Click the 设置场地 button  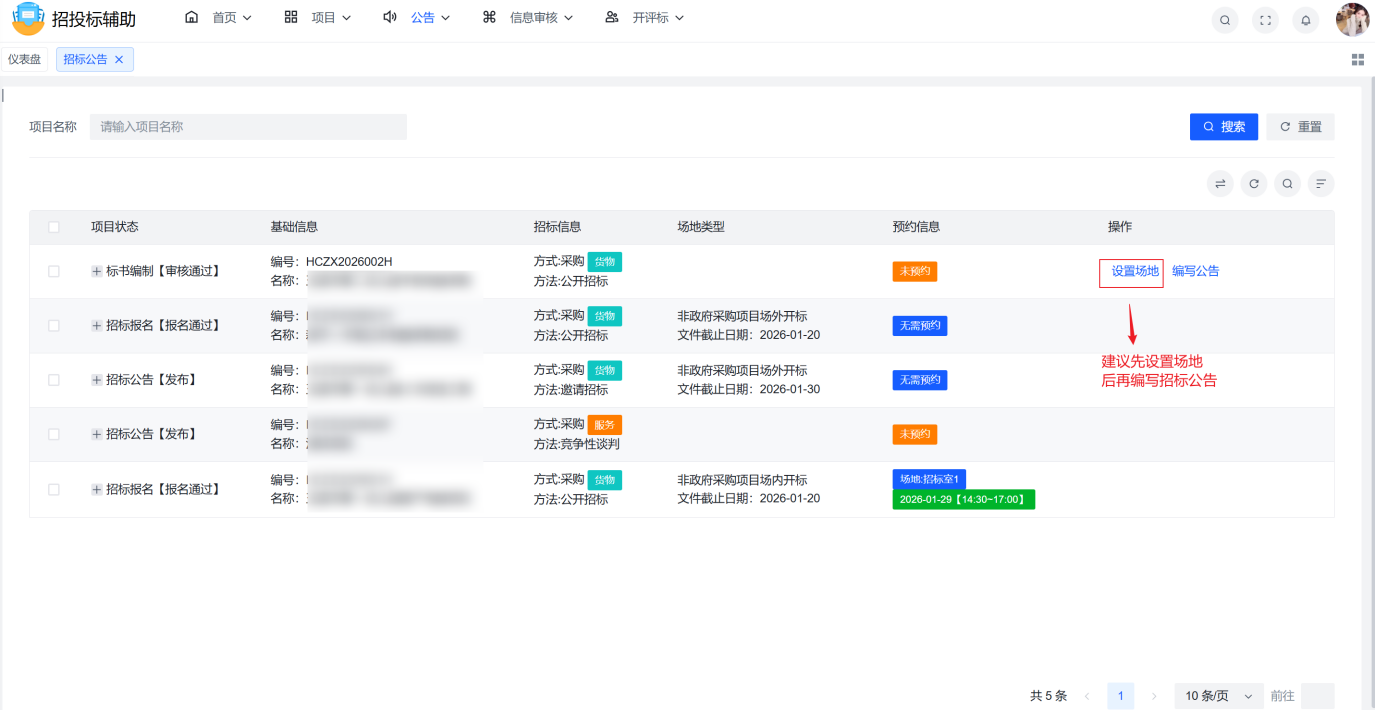click(x=1131, y=272)
